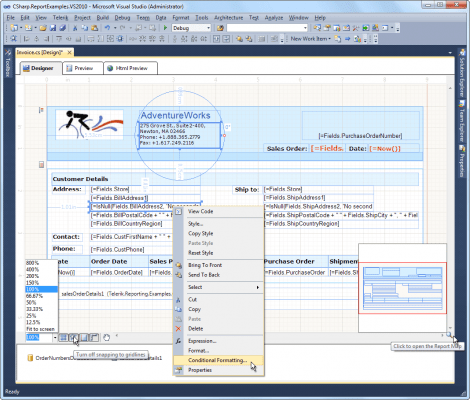Click the blue arrow icon beside New Work Item

[x=348, y=39]
